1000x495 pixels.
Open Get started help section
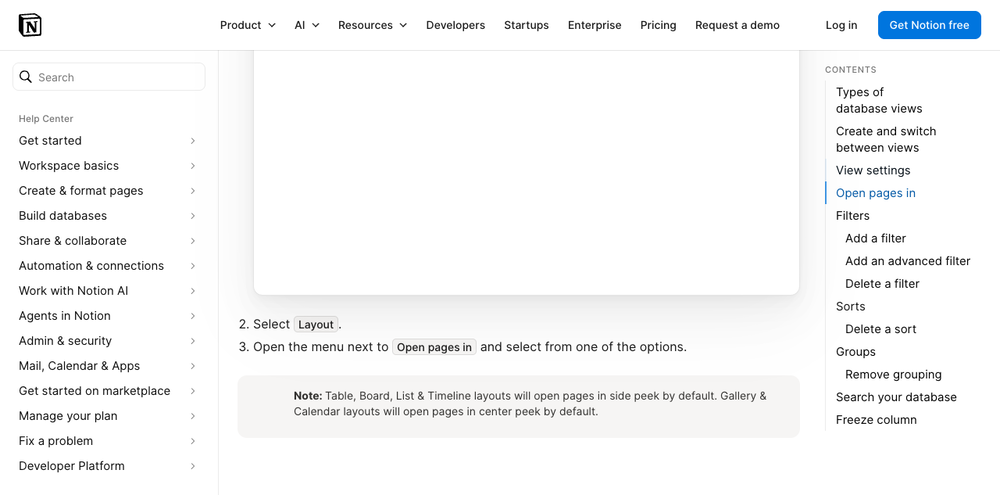(x=50, y=140)
